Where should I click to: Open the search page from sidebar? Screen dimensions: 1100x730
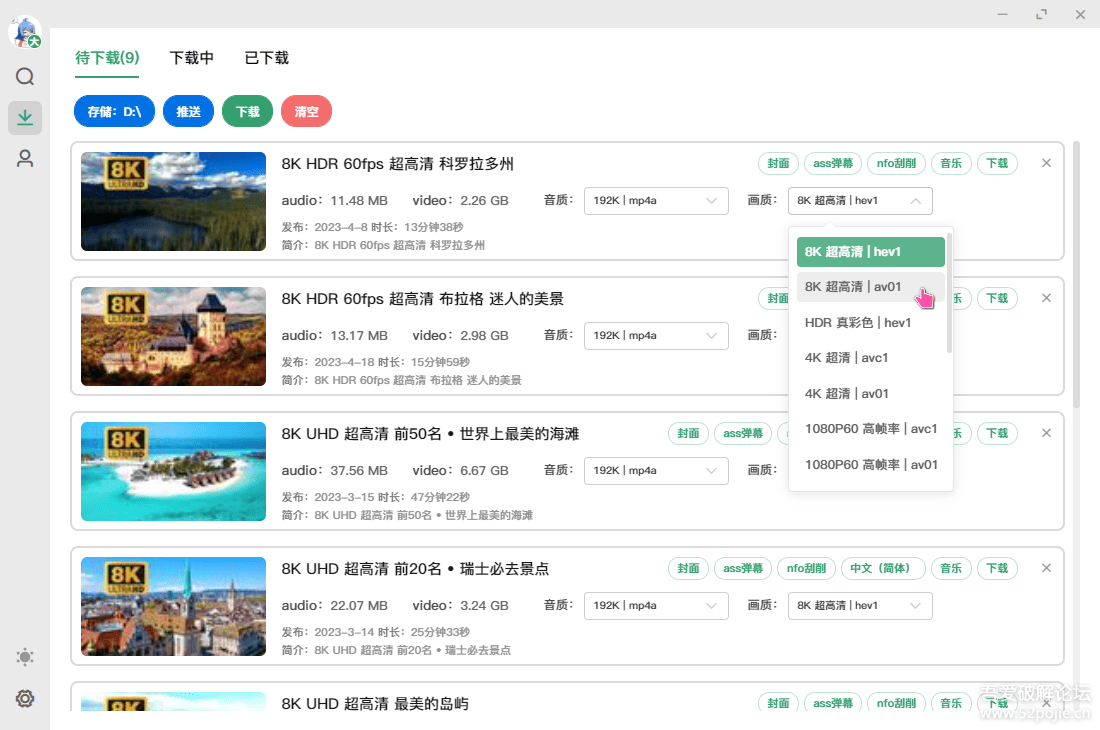(25, 76)
